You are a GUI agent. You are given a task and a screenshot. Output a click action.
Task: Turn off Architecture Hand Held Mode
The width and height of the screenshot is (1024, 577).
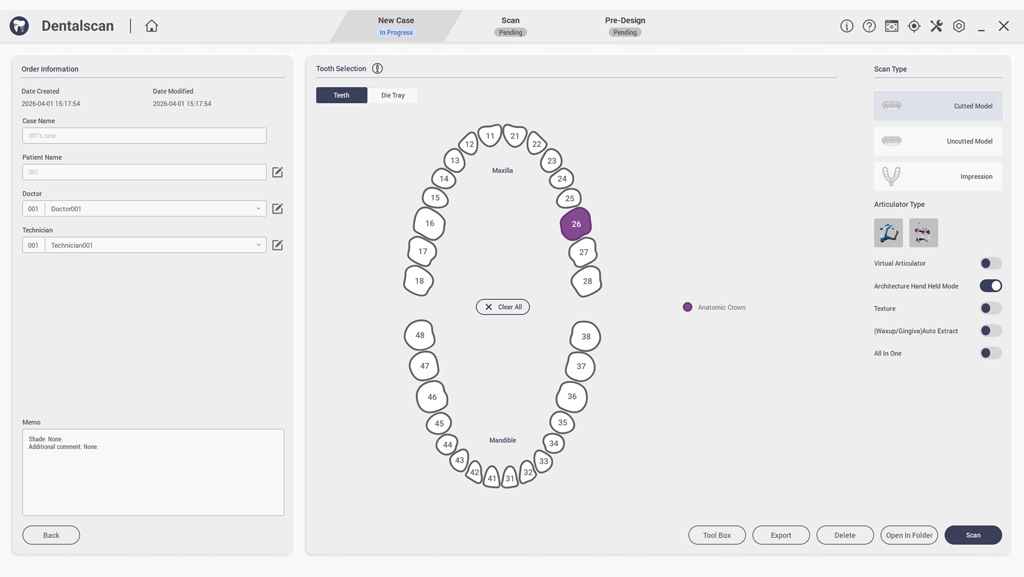tap(990, 286)
